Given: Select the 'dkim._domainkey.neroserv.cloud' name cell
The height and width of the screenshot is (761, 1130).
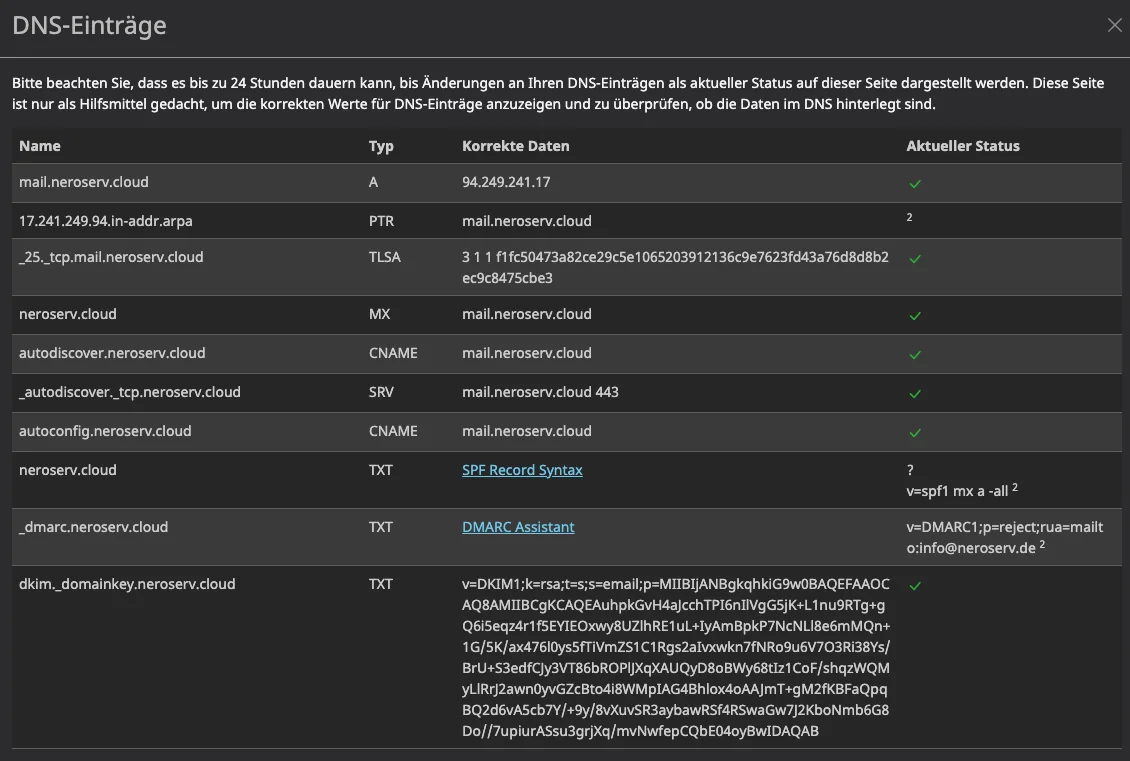Looking at the screenshot, I should pyautogui.click(x=127, y=584).
